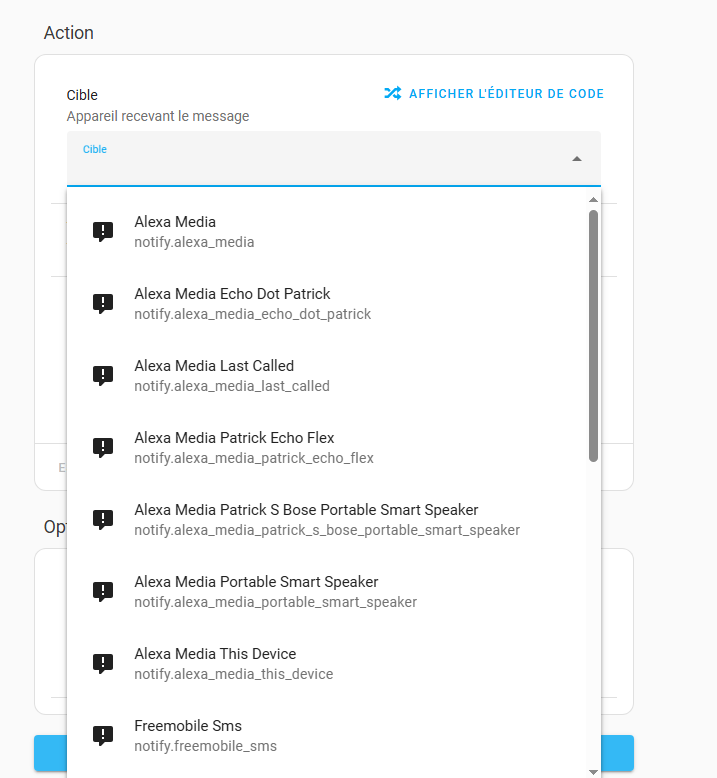Click the shuffle icon beside Afficher l'éditeur de code

click(x=393, y=93)
